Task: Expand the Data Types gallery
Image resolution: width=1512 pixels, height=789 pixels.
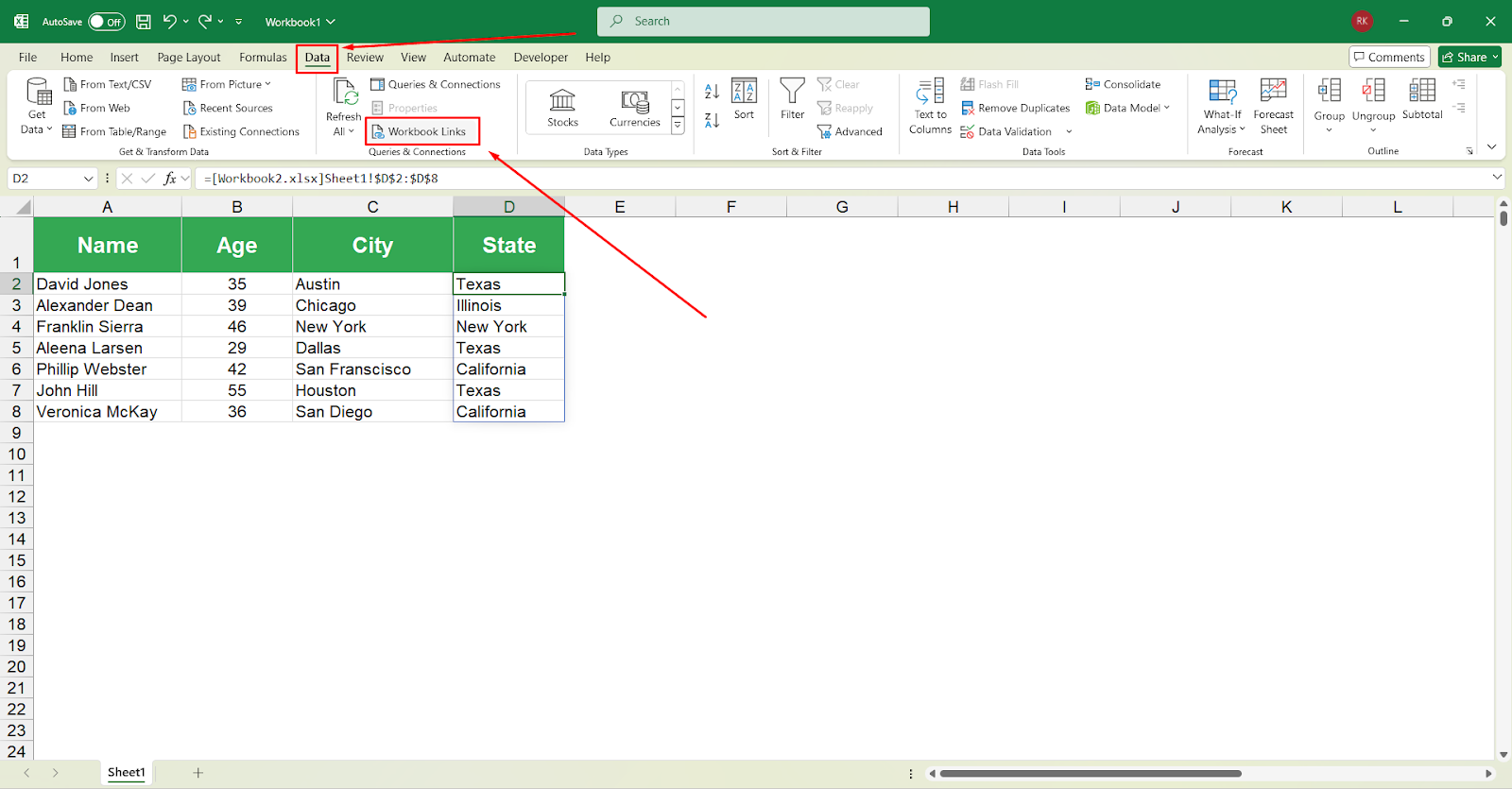Action: click(678, 126)
